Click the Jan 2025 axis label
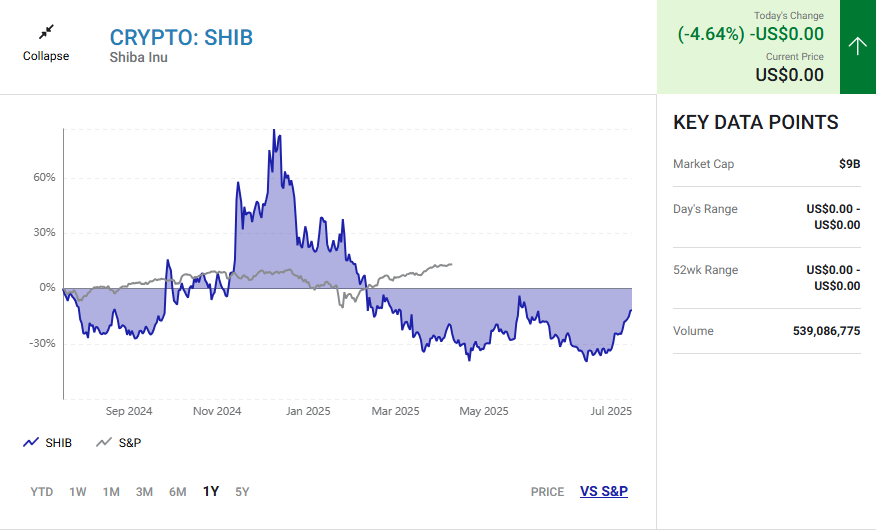The image size is (876, 530). coord(308,411)
